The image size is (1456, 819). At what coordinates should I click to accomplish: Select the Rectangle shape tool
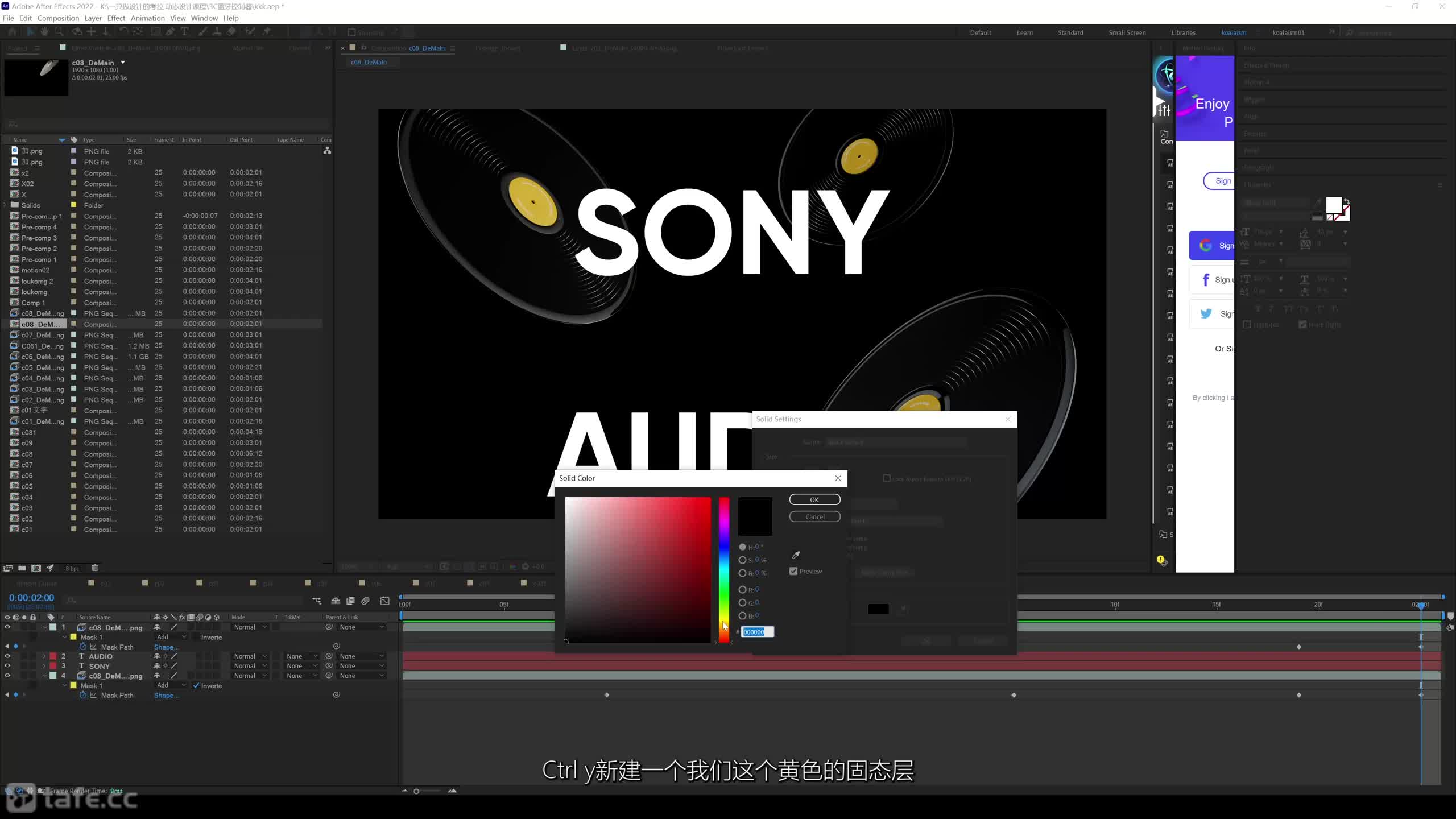tap(155, 32)
